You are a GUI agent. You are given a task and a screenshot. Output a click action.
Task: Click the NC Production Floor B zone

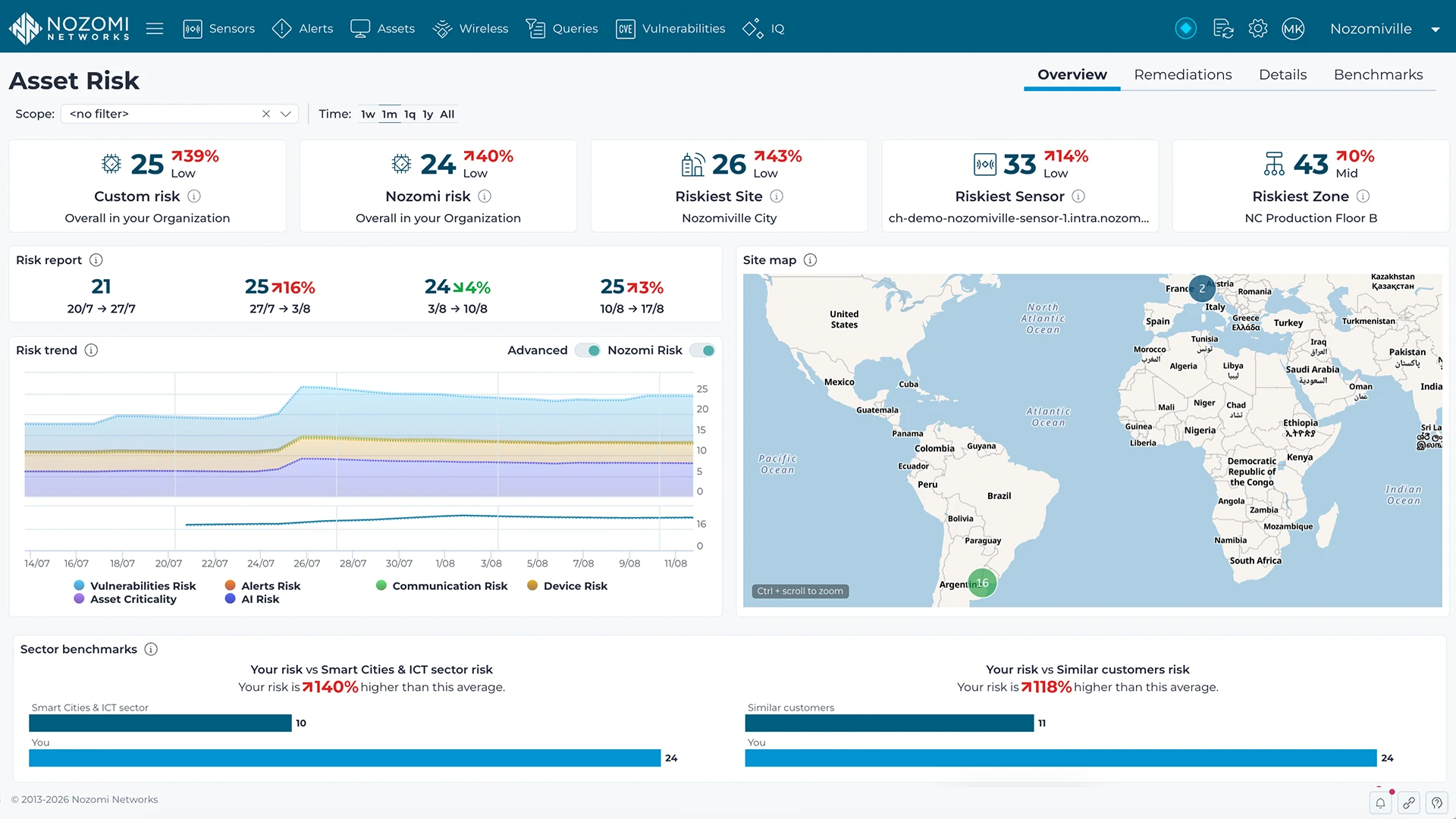1311,218
